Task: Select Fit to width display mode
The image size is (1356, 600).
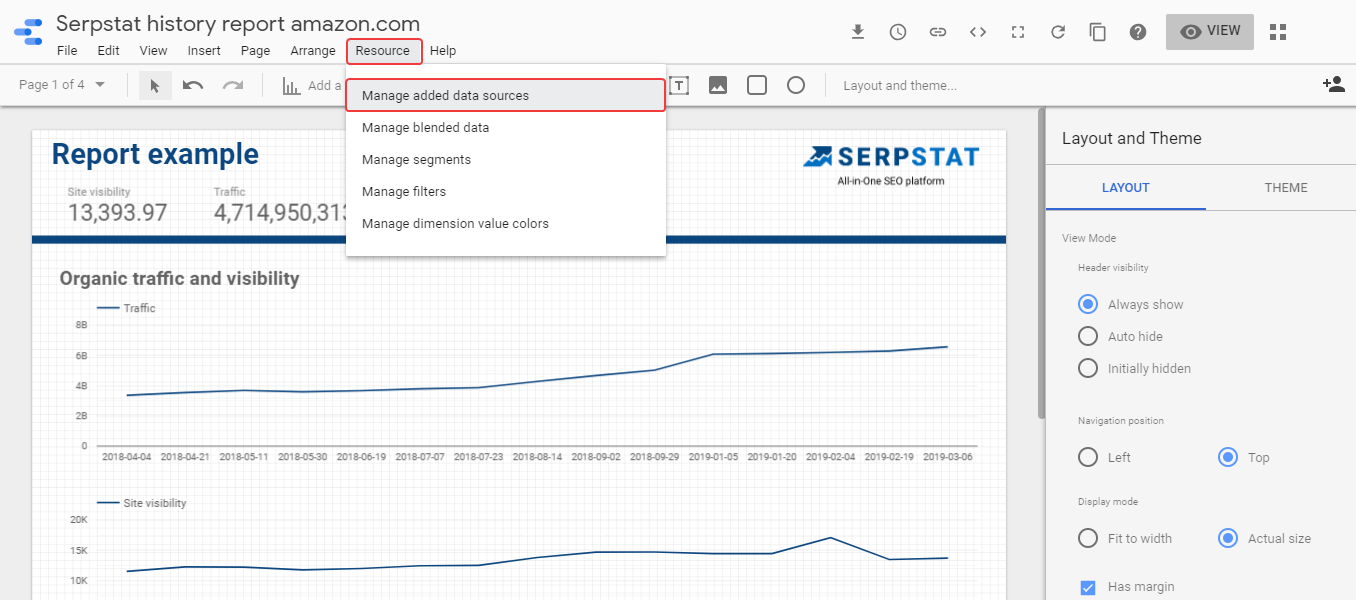Action: click(x=1088, y=538)
